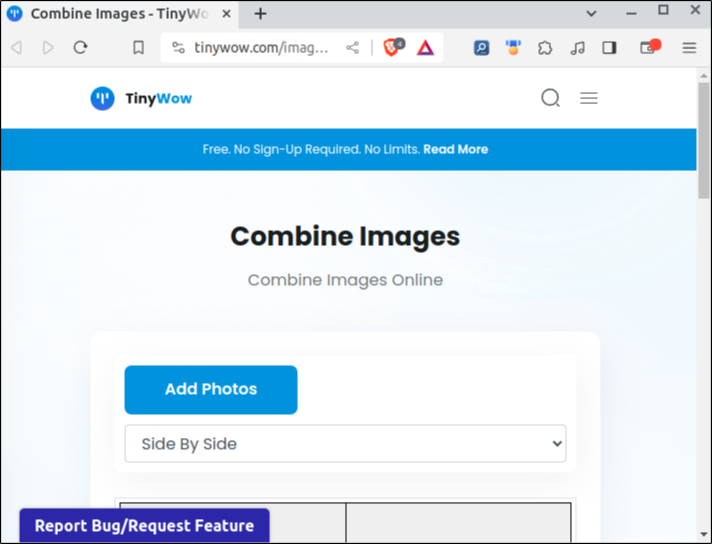Click the blue magnifier extension icon
This screenshot has width=712, height=544.
(481, 48)
